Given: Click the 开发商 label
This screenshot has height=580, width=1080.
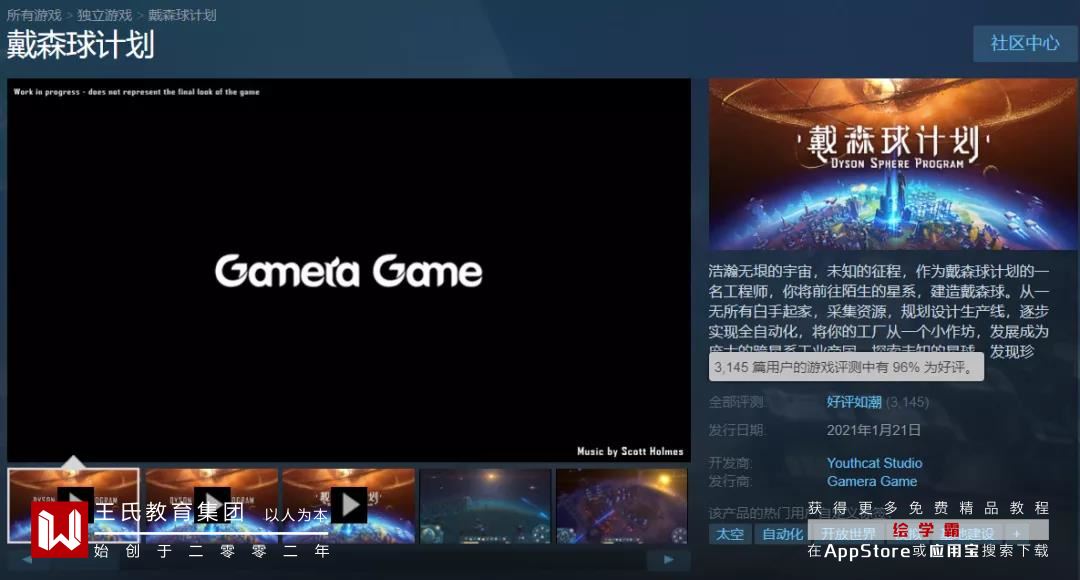Looking at the screenshot, I should point(729,463).
